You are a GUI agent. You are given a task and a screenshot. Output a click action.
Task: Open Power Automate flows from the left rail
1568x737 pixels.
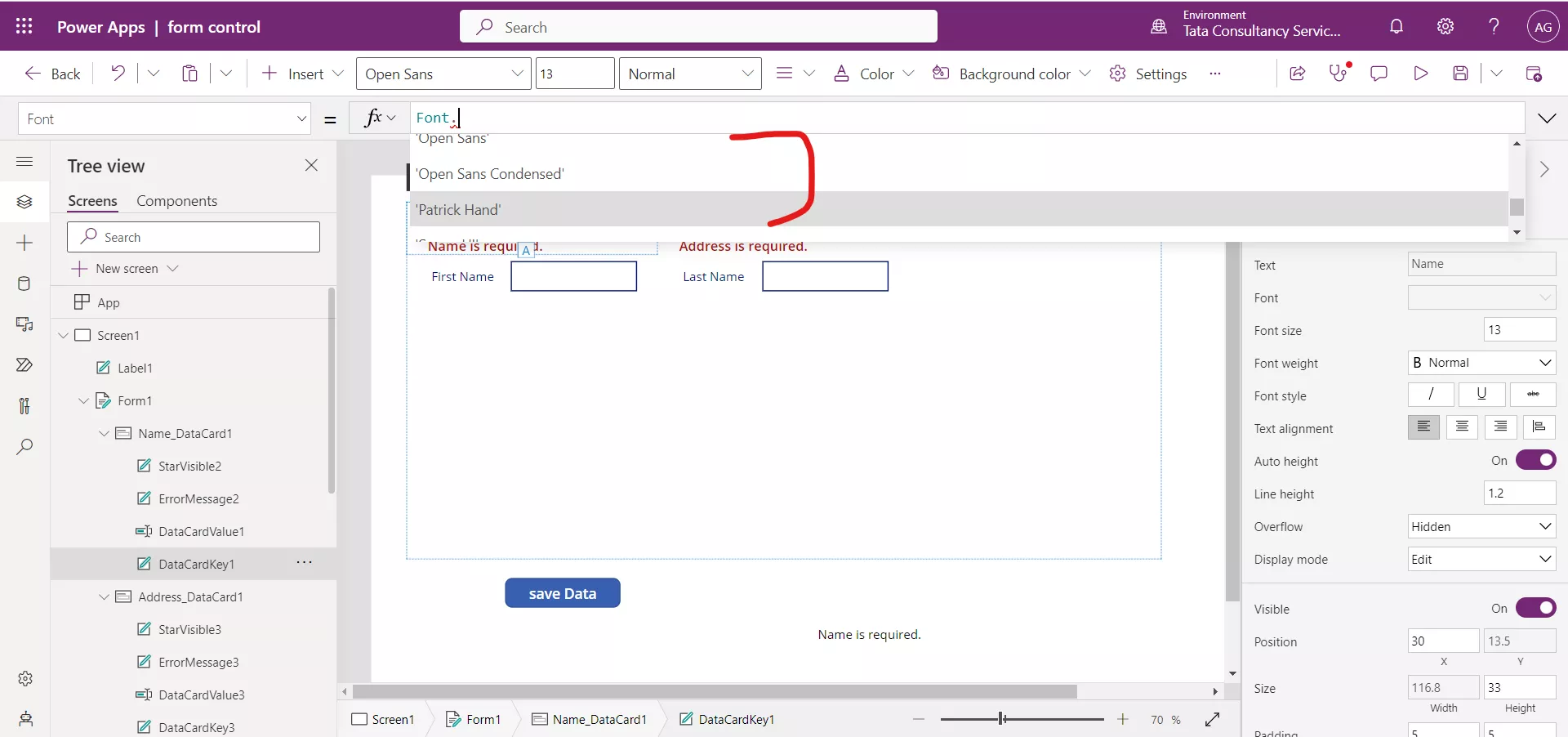click(24, 365)
